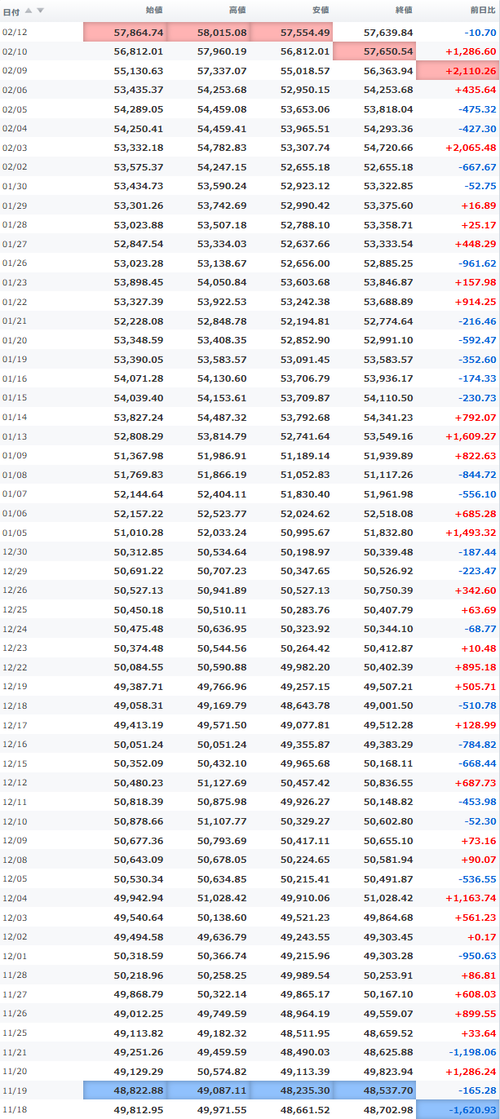Click blue-highlighted open value 48,822.88
This screenshot has height=1119, width=500.
click(125, 1091)
